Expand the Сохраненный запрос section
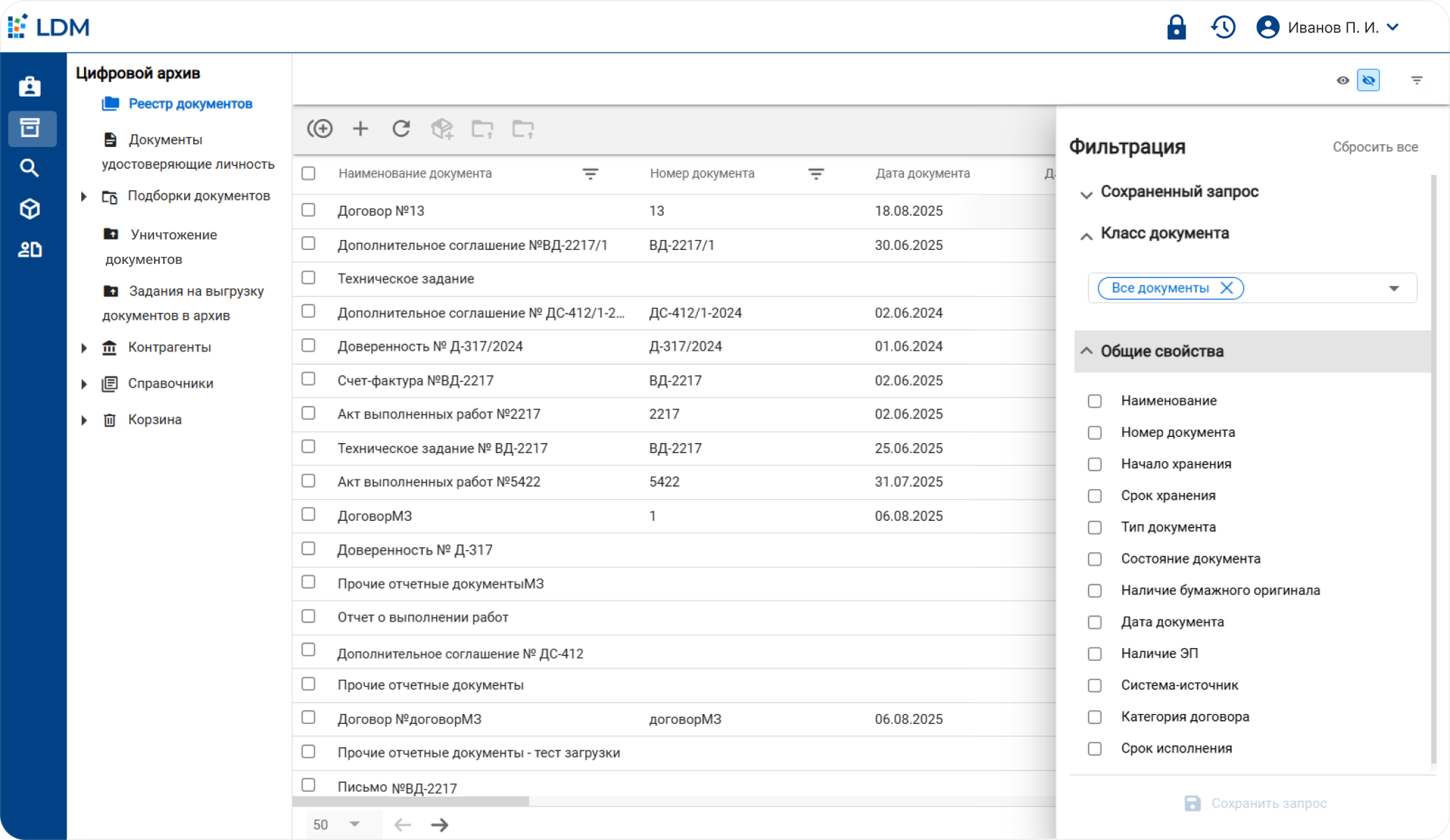This screenshot has height=840, width=1450. [x=1086, y=193]
